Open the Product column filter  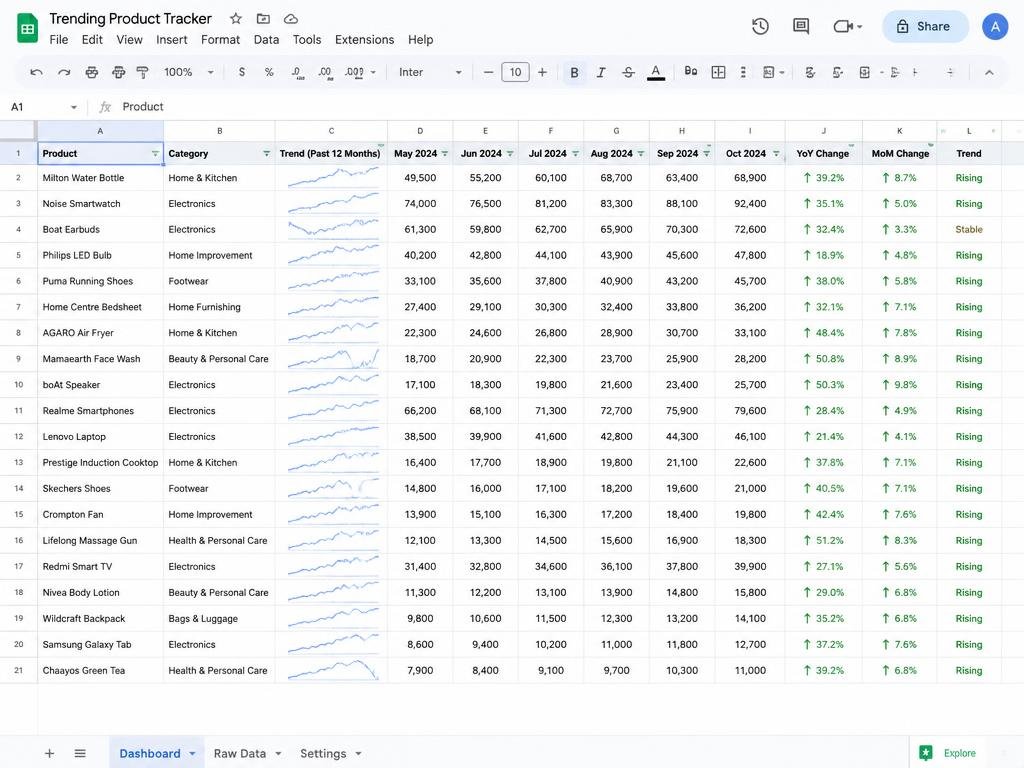155,153
